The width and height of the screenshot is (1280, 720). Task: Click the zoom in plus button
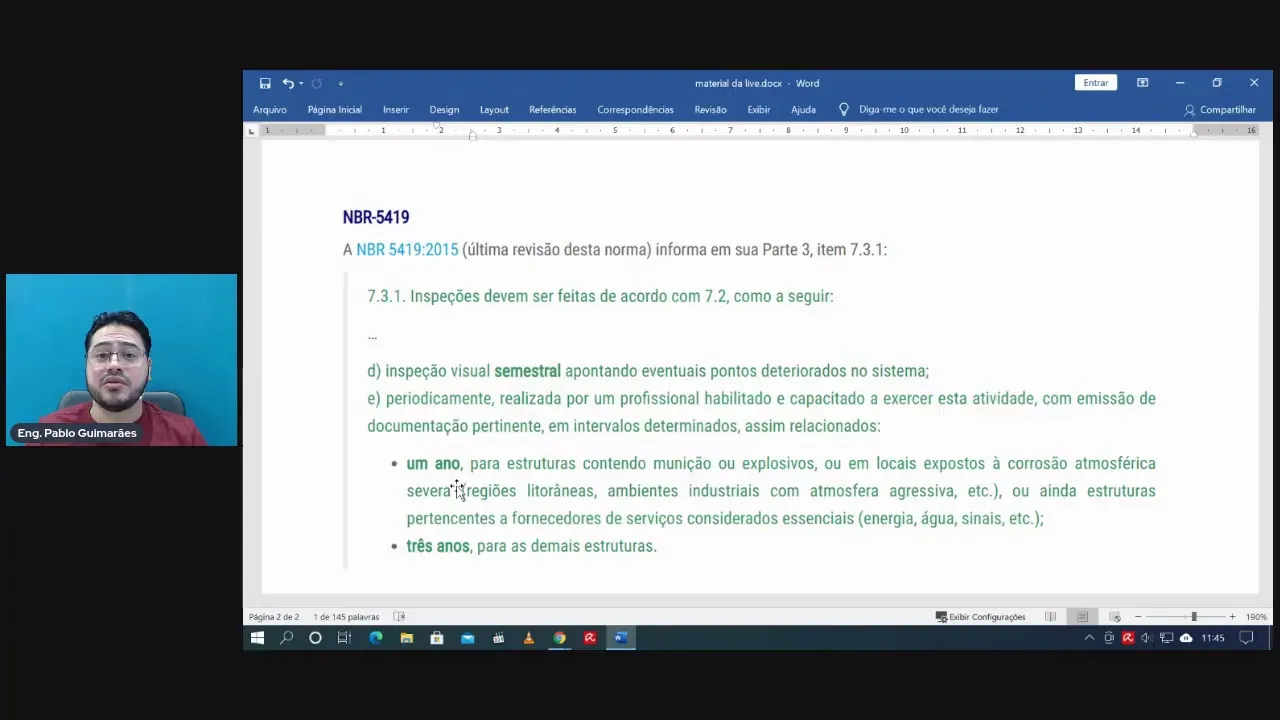point(1232,617)
